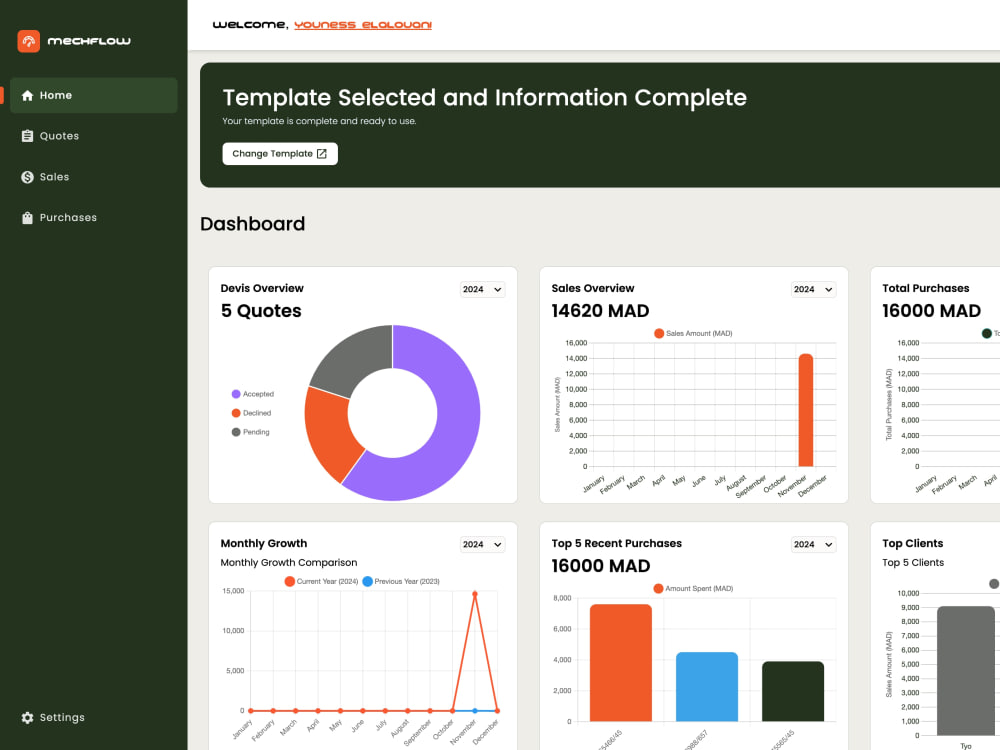Click the Sales dollar icon
This screenshot has height=750, width=1000.
pyautogui.click(x=27, y=177)
